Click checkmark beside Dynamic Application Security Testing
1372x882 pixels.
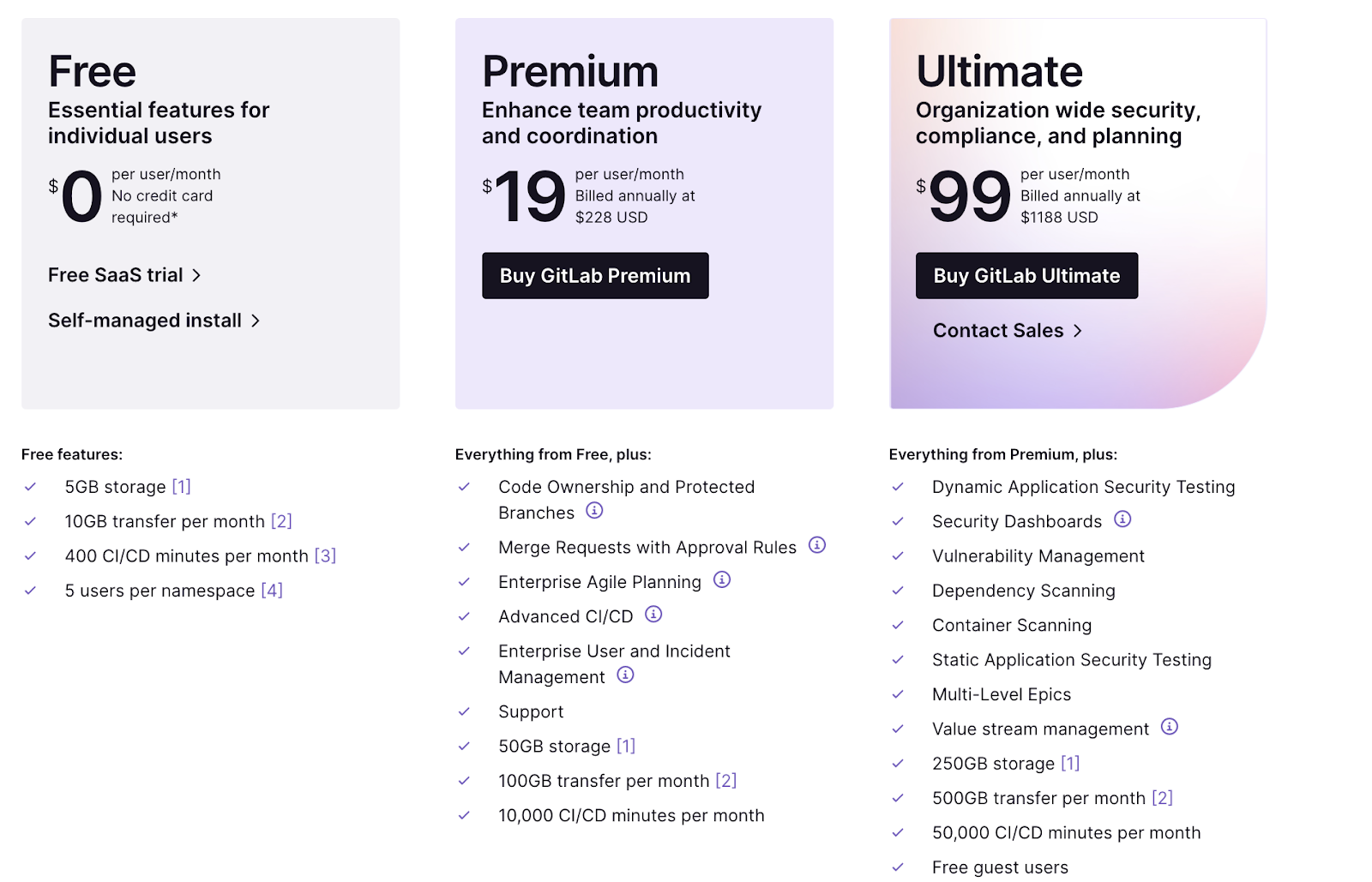coord(900,486)
